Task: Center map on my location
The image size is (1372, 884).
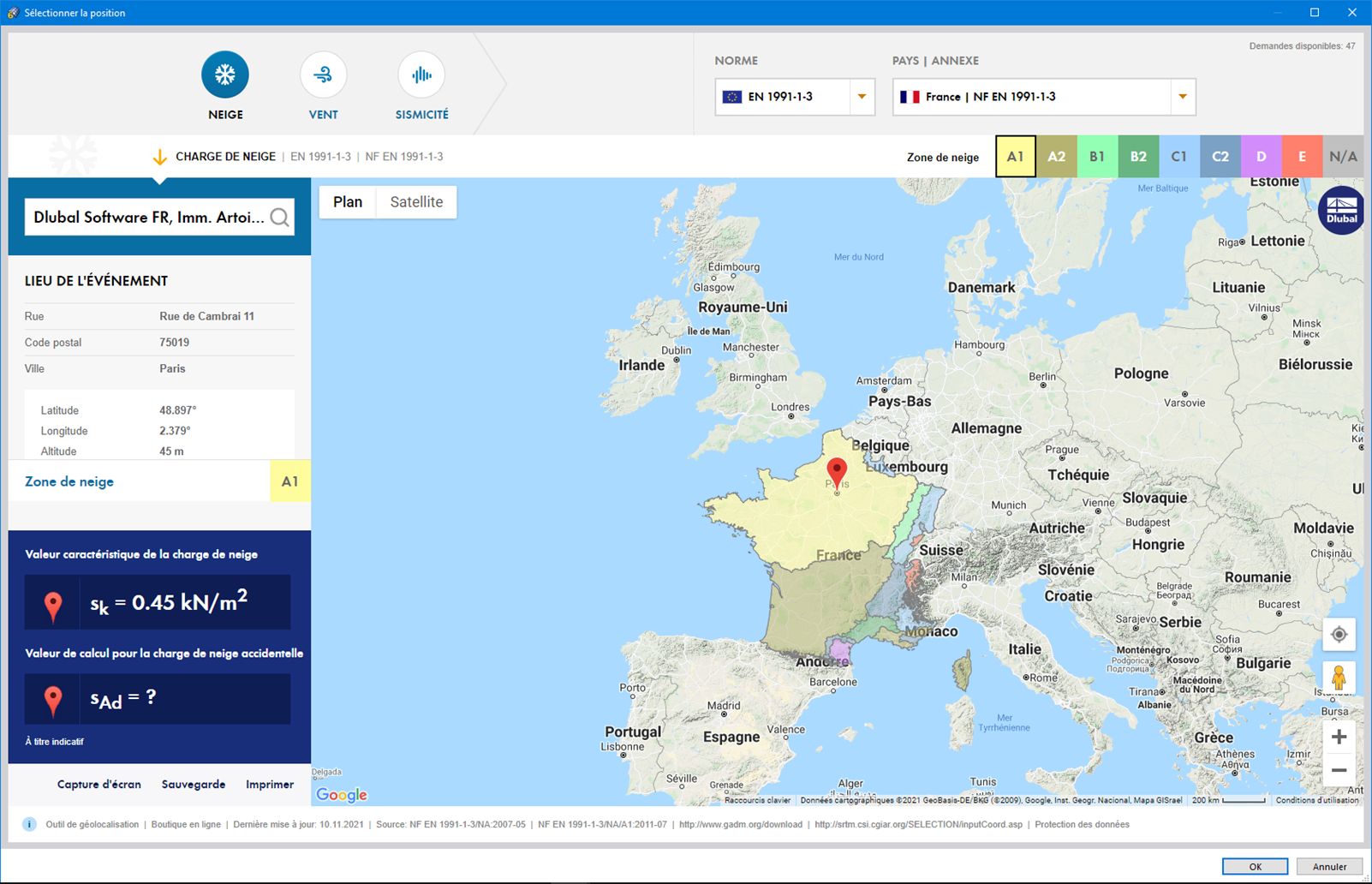Action: [x=1339, y=635]
